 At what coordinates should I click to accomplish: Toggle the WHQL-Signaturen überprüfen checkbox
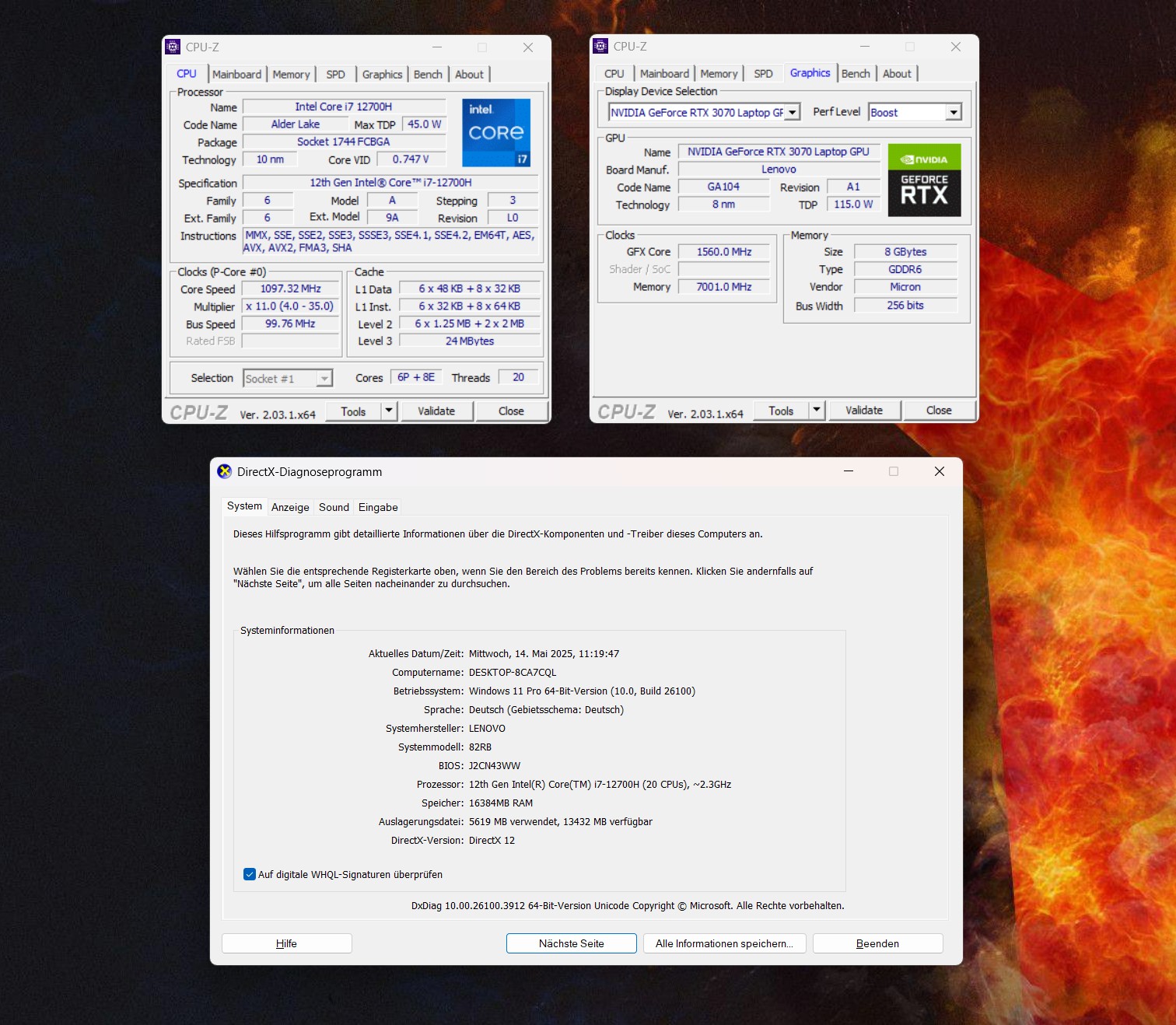(x=250, y=874)
